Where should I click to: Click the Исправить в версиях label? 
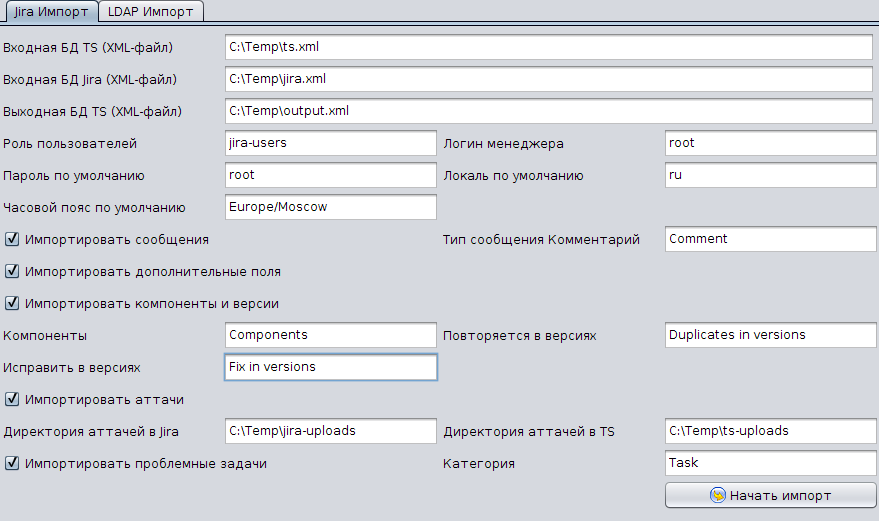72,367
